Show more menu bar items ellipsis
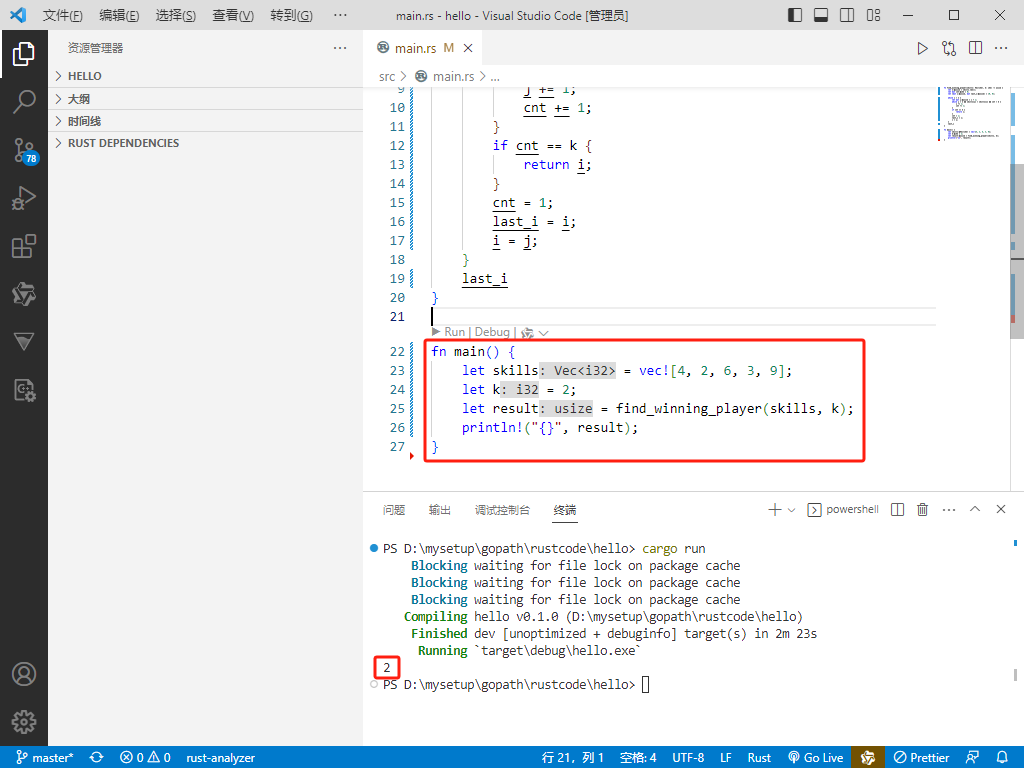 pos(340,15)
